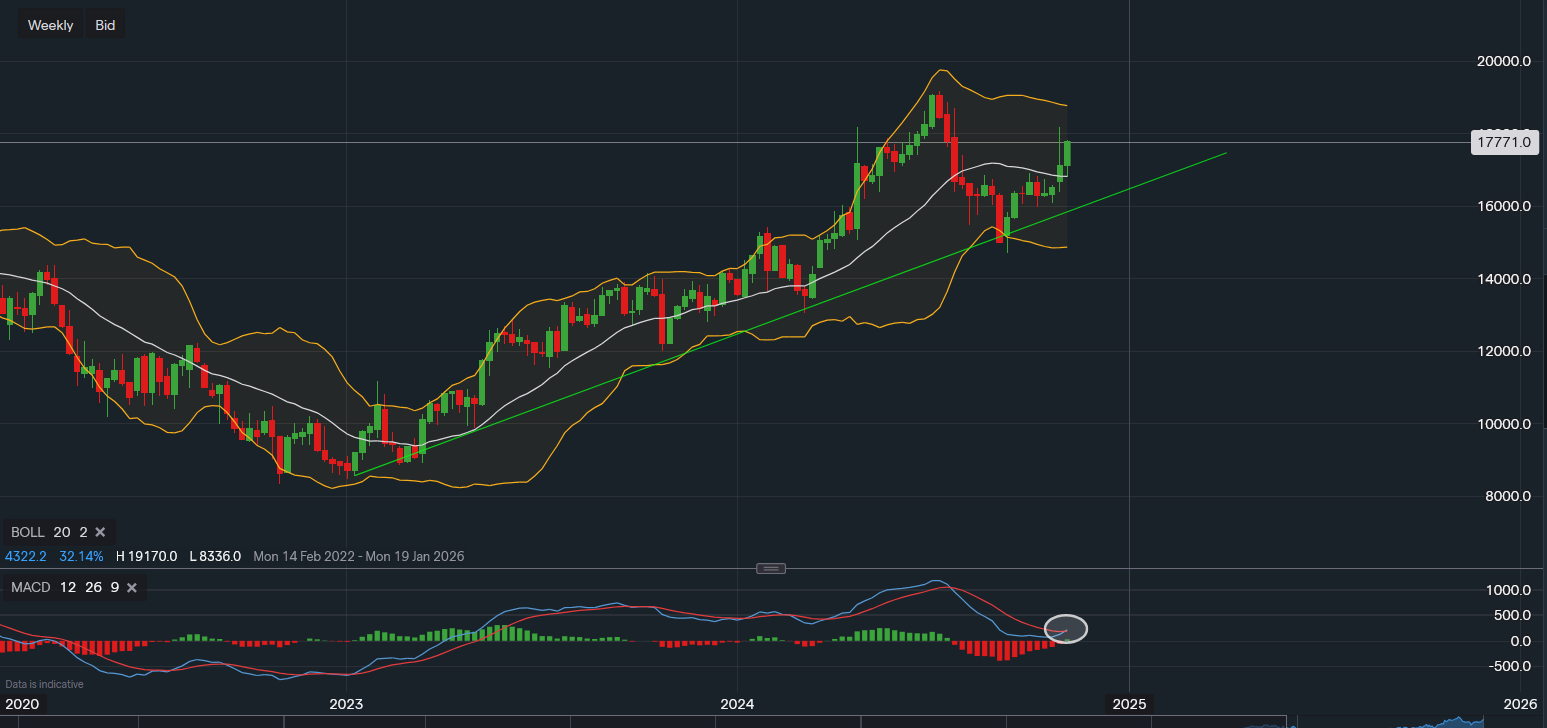Select the 2023 label on the timeline
Viewport: 1547px width, 728px height.
(x=345, y=704)
